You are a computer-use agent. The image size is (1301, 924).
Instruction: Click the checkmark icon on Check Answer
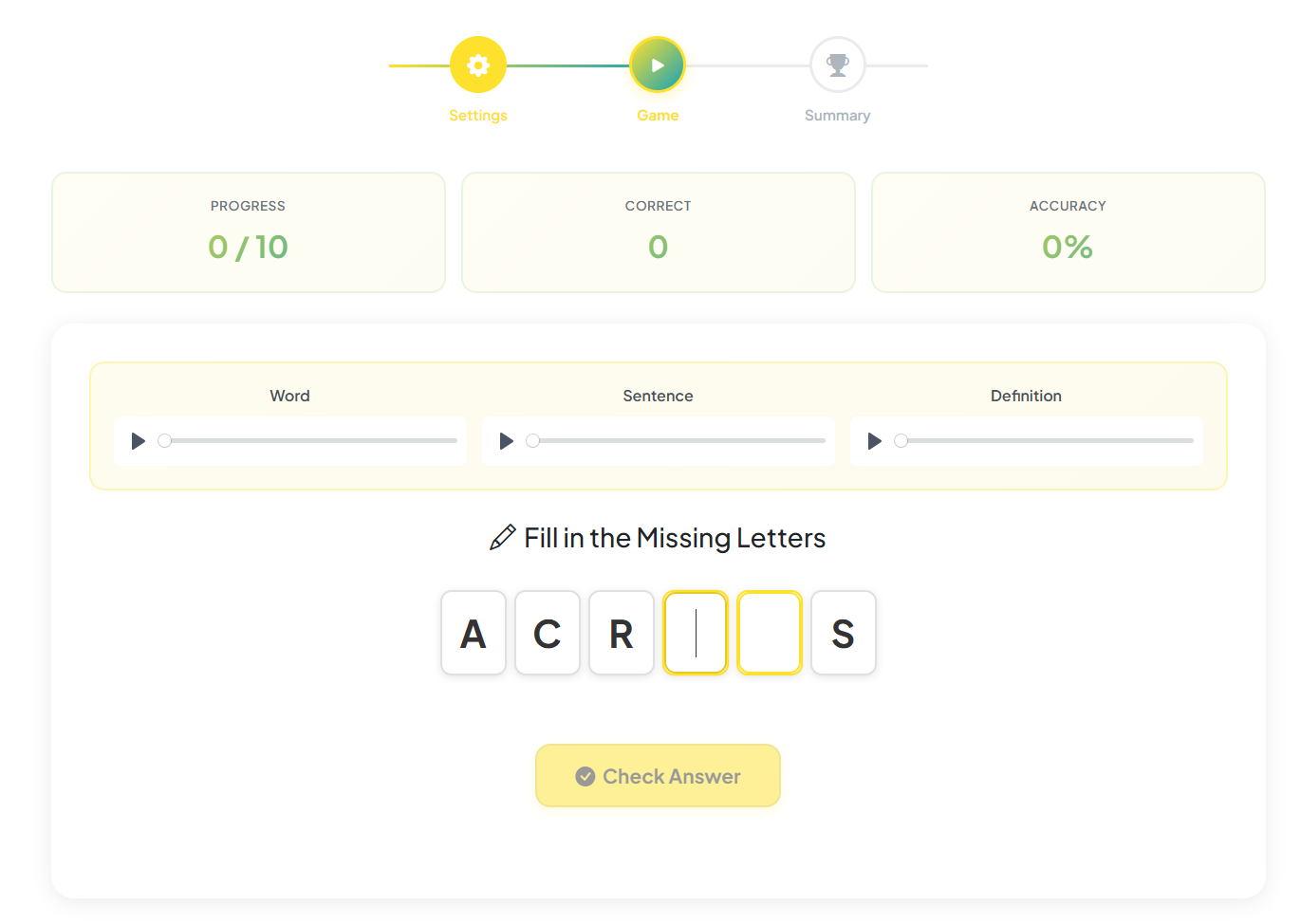tap(585, 776)
